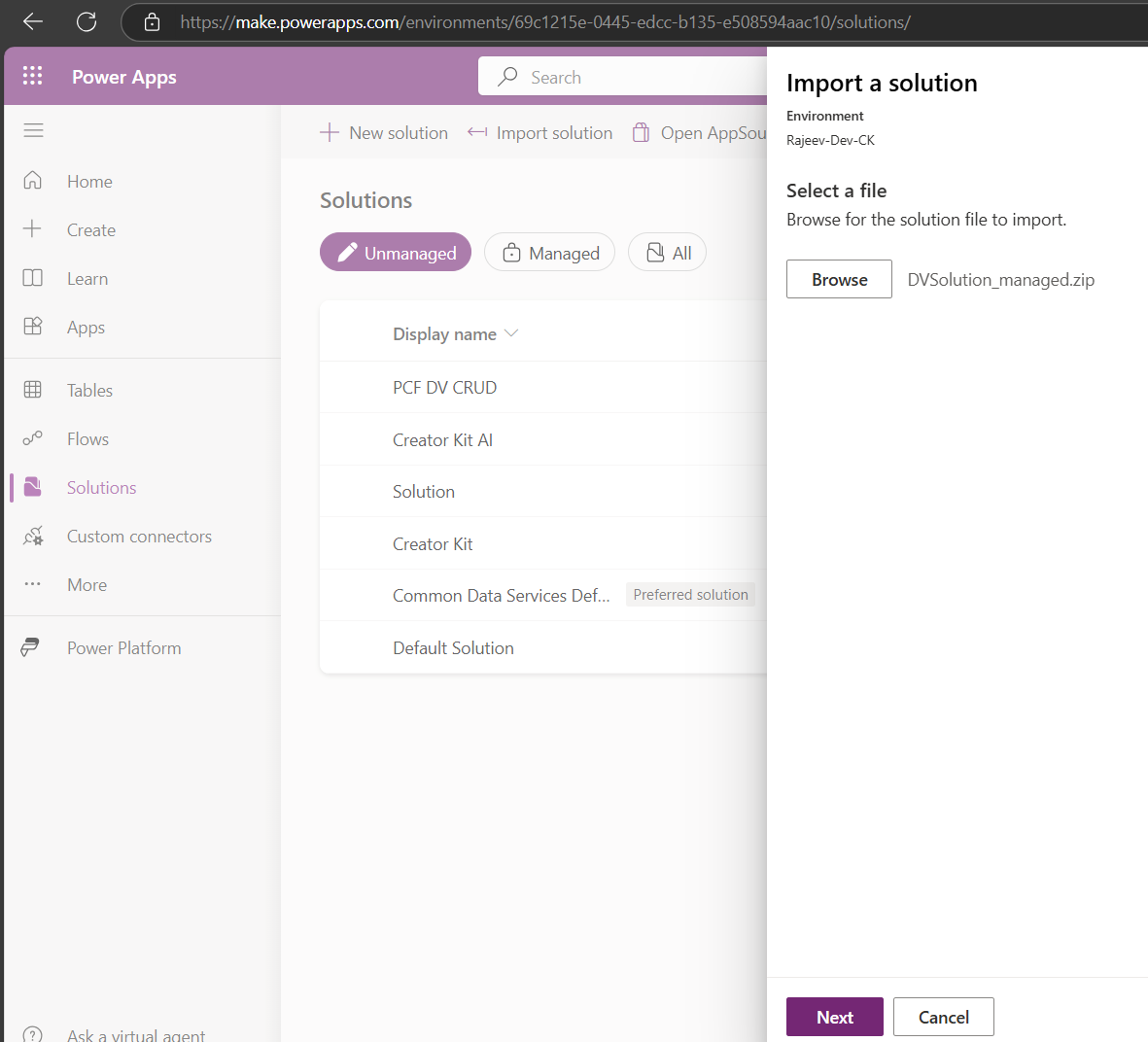Viewport: 1148px width, 1042px height.
Task: Open the Create menu in sidebar
Action: [90, 229]
